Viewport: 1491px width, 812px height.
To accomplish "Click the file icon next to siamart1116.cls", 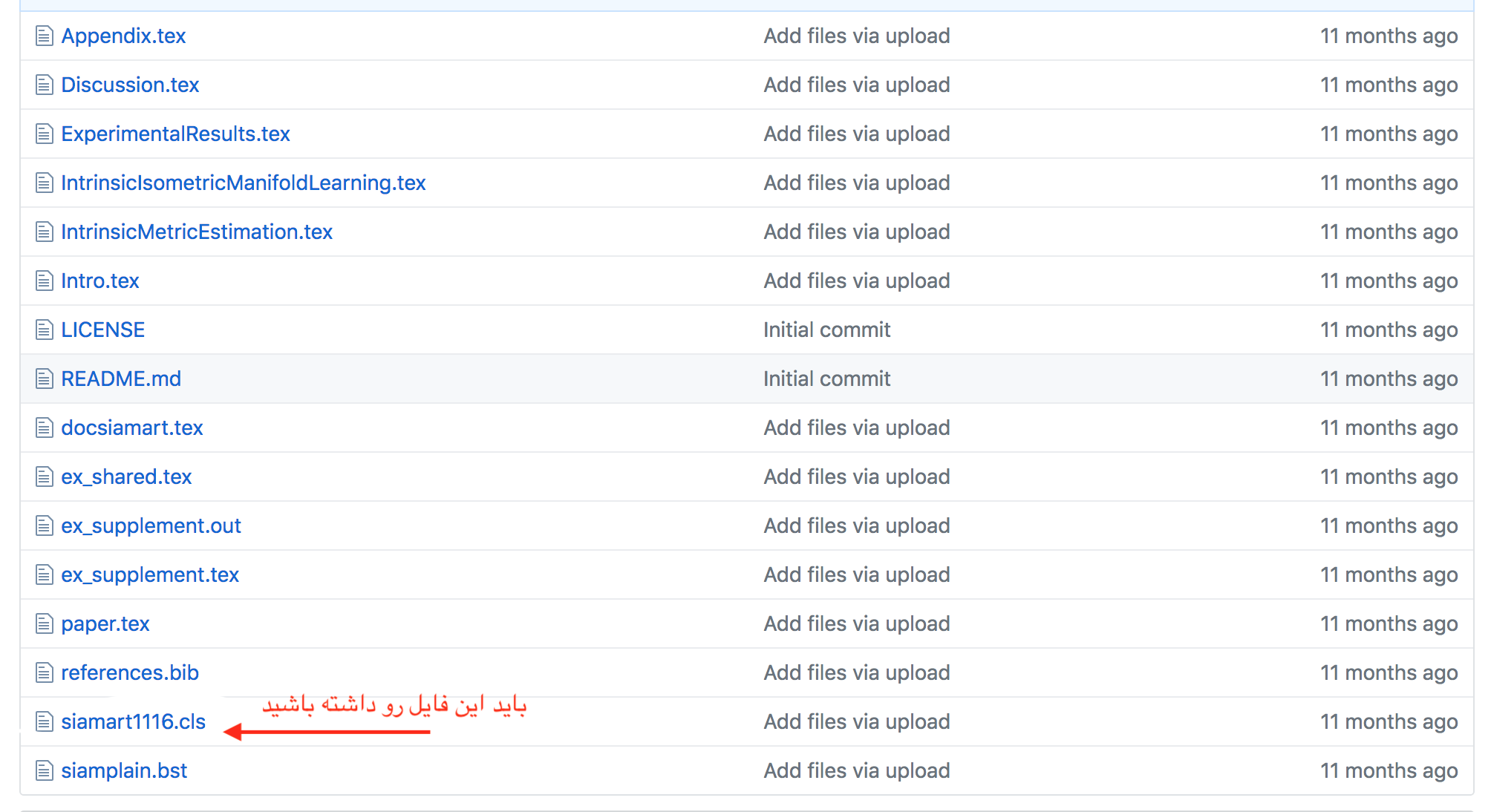I will (x=45, y=721).
